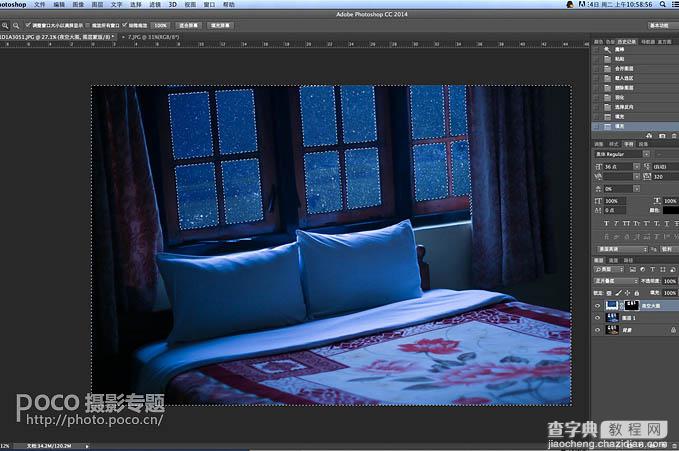Select the Zoom Out magnifier in options bar
The image size is (679, 451).
(x=16, y=26)
